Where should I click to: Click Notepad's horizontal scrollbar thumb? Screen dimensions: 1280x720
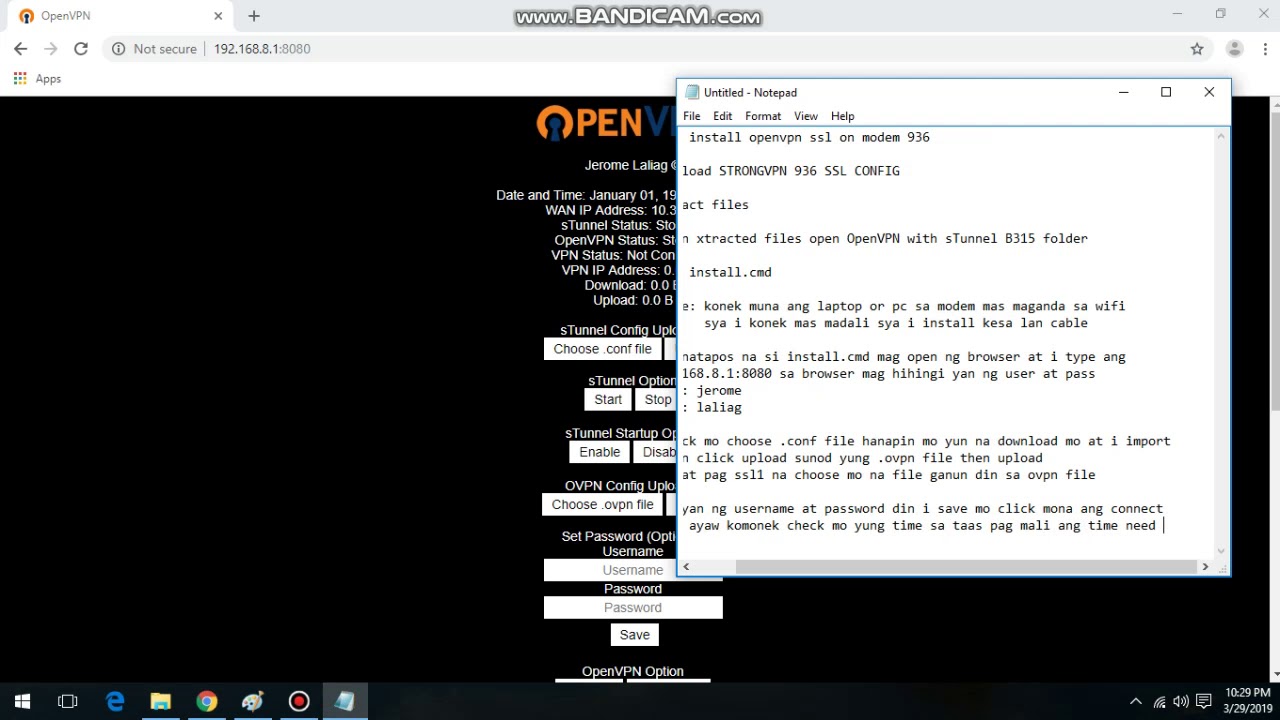pyautogui.click(x=966, y=567)
